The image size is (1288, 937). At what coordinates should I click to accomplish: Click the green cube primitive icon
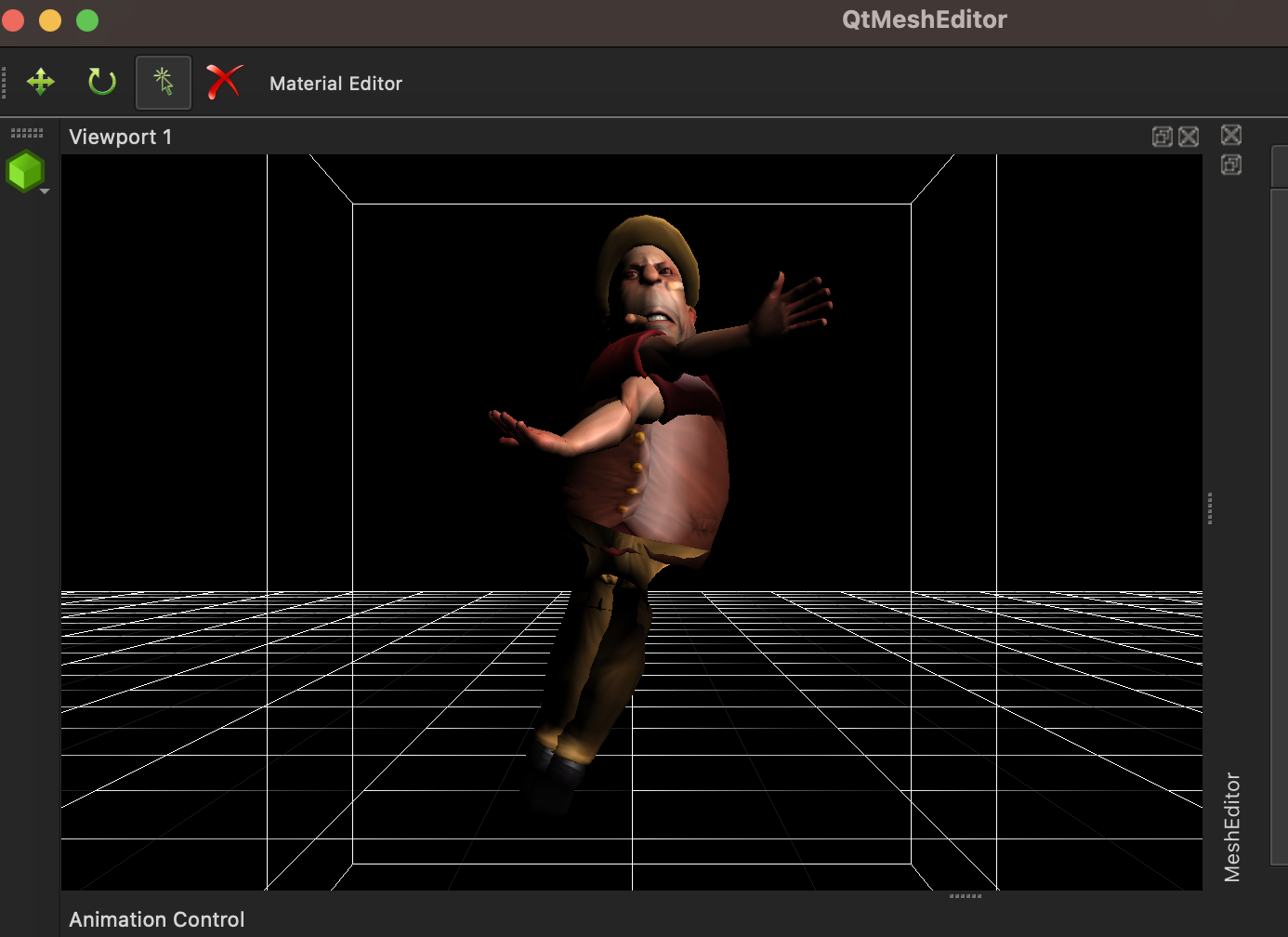click(25, 171)
